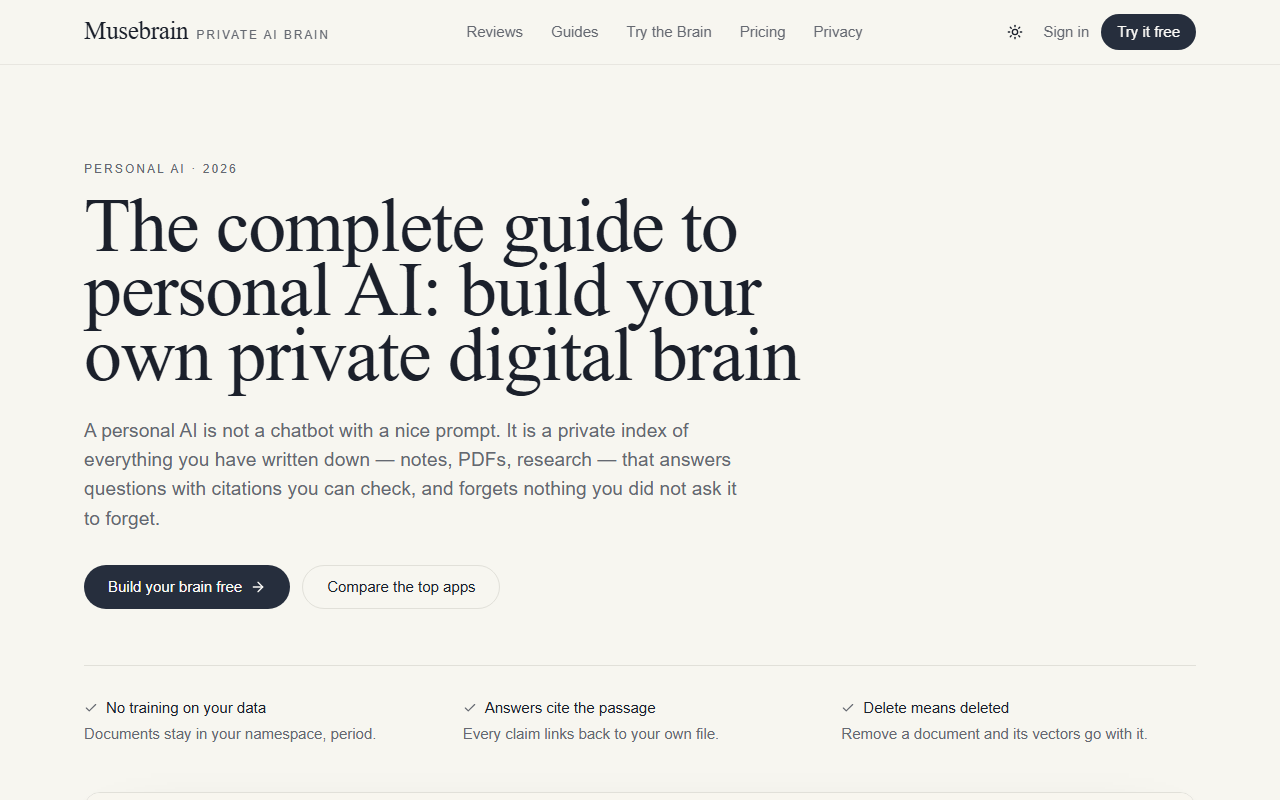Click the intro paragraph starting "A personal AI"
1280x800 pixels.
[410, 475]
